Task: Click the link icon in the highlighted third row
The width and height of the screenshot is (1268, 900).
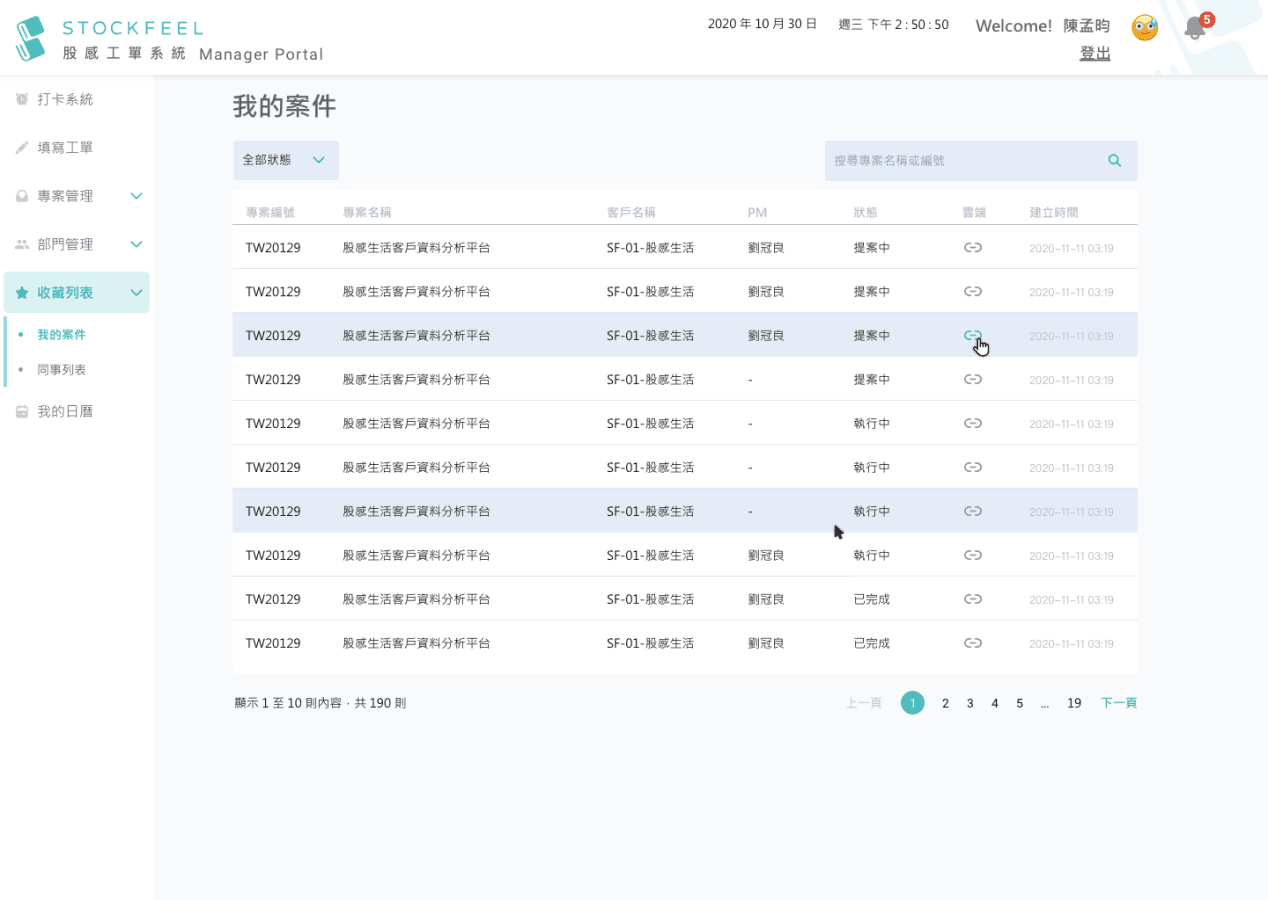Action: click(972, 335)
